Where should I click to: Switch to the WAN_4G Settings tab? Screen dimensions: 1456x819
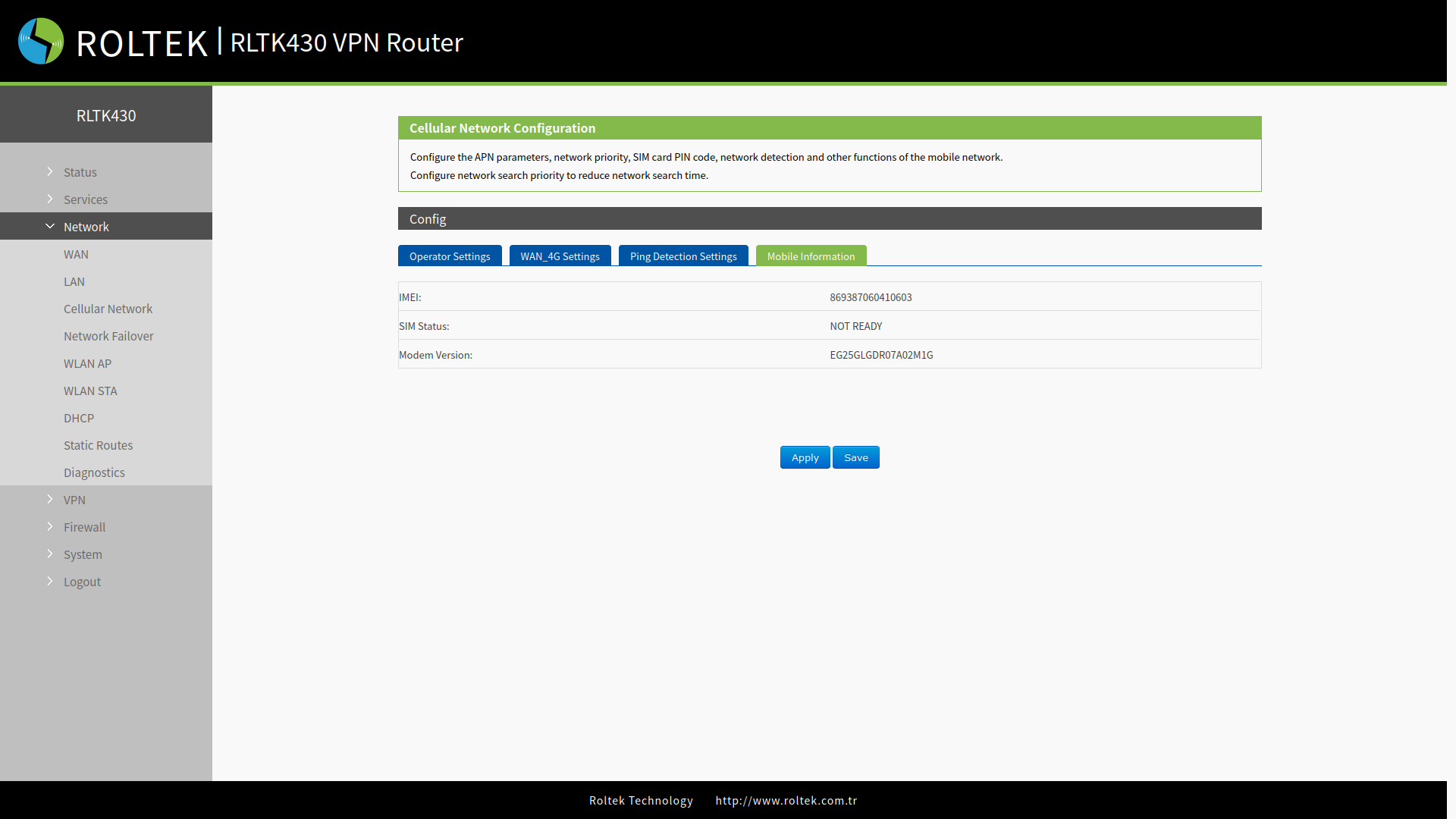560,256
